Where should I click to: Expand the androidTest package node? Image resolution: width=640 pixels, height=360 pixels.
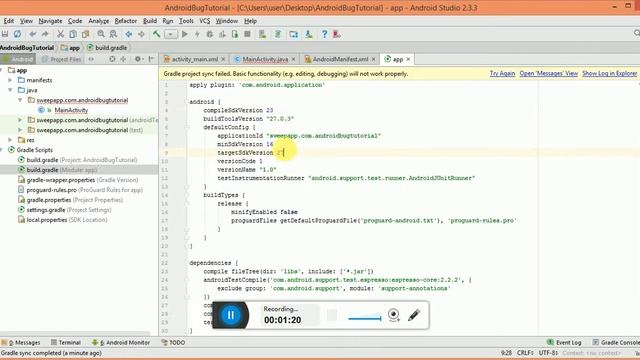pos(20,120)
